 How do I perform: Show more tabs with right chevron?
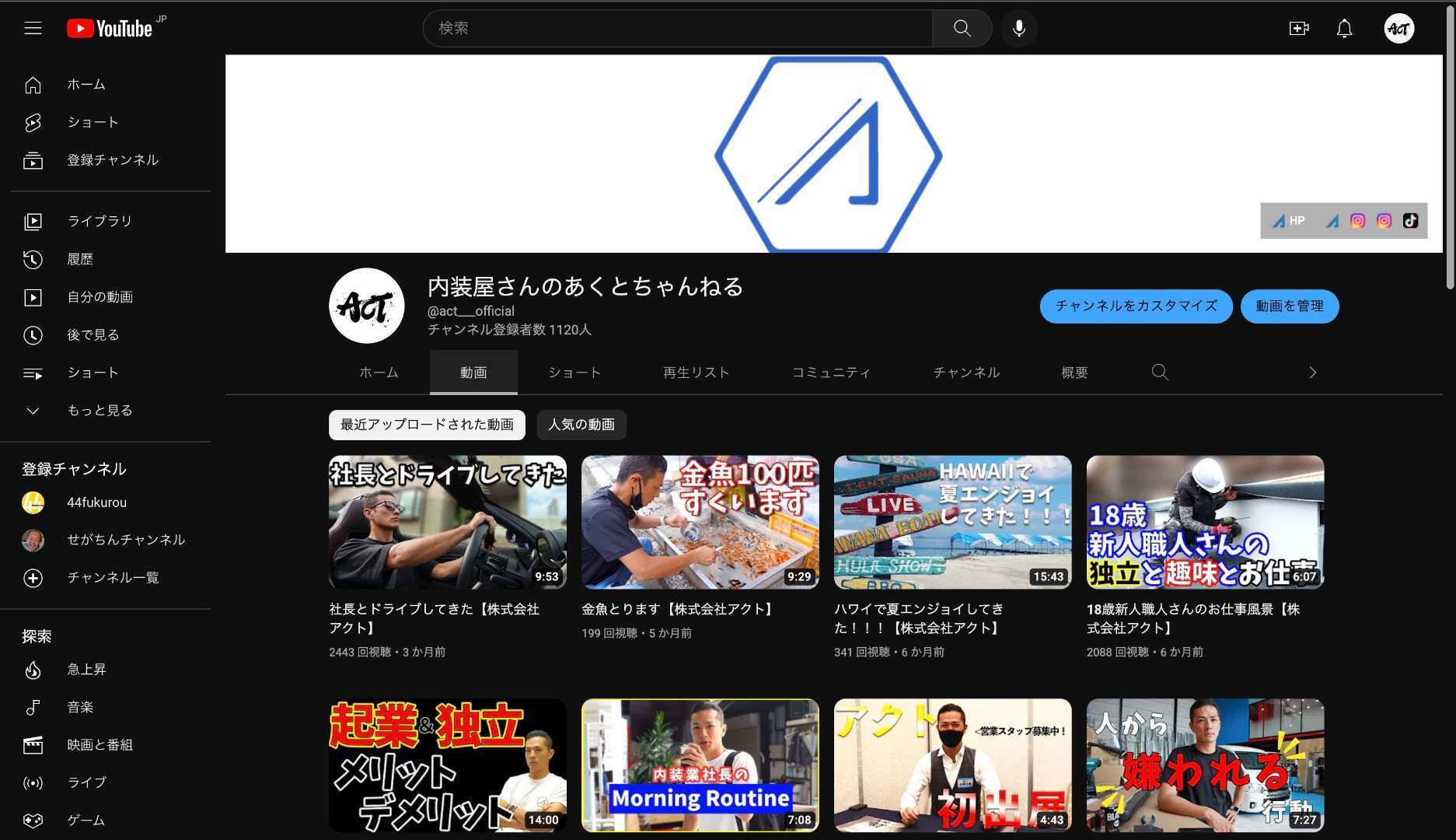tap(1312, 373)
